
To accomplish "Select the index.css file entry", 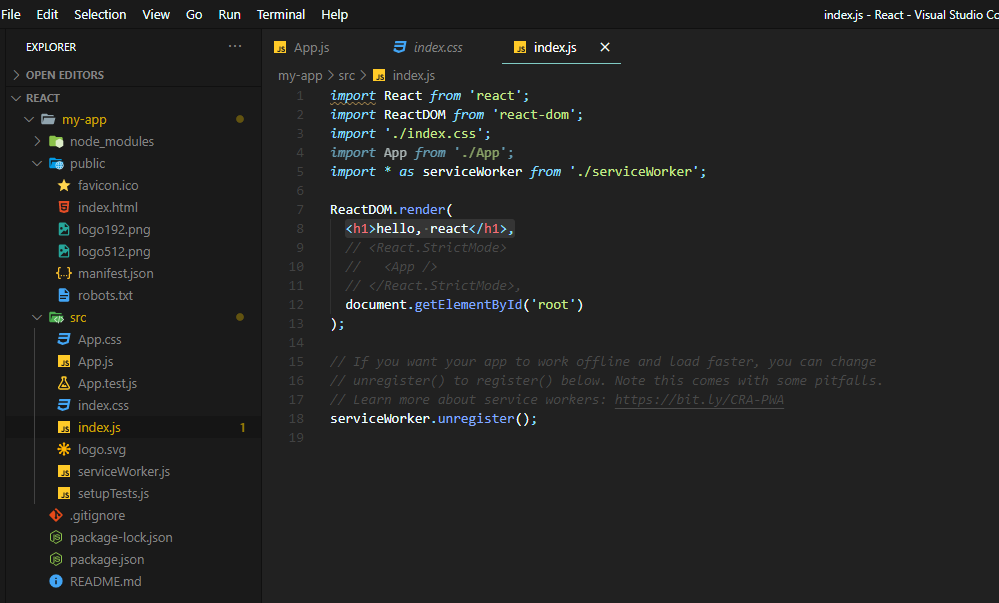I will click(100, 405).
